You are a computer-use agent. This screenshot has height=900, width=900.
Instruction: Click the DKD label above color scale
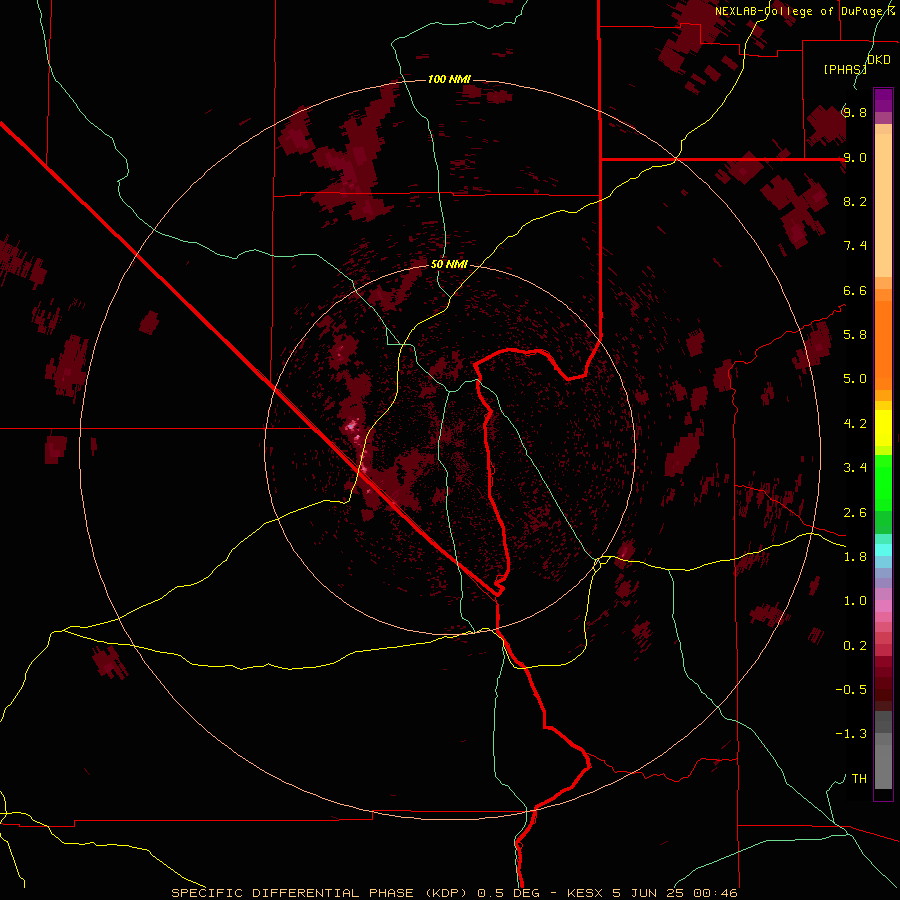coord(879,60)
